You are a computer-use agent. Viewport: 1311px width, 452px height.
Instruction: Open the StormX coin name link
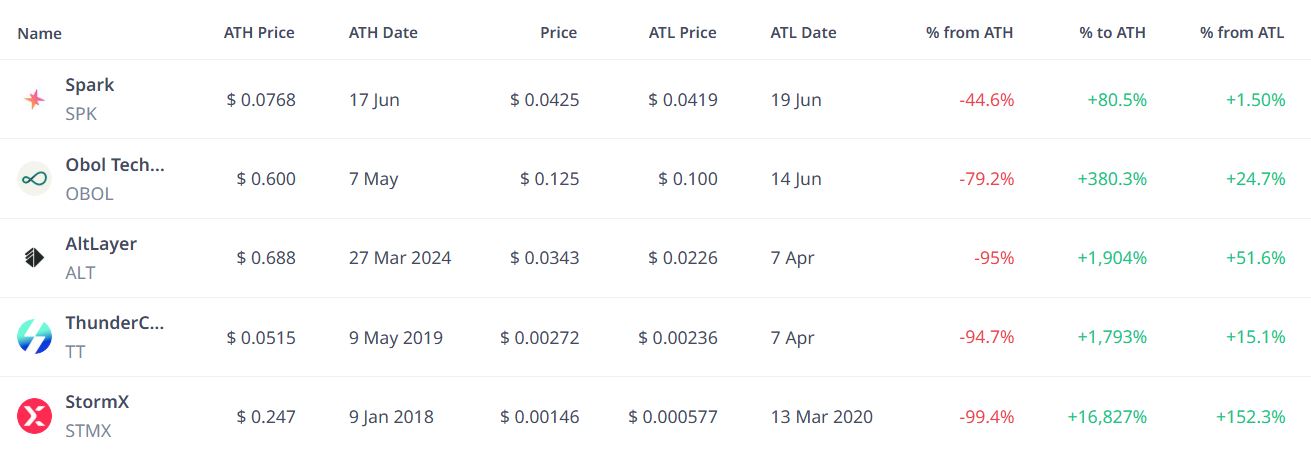(97, 402)
